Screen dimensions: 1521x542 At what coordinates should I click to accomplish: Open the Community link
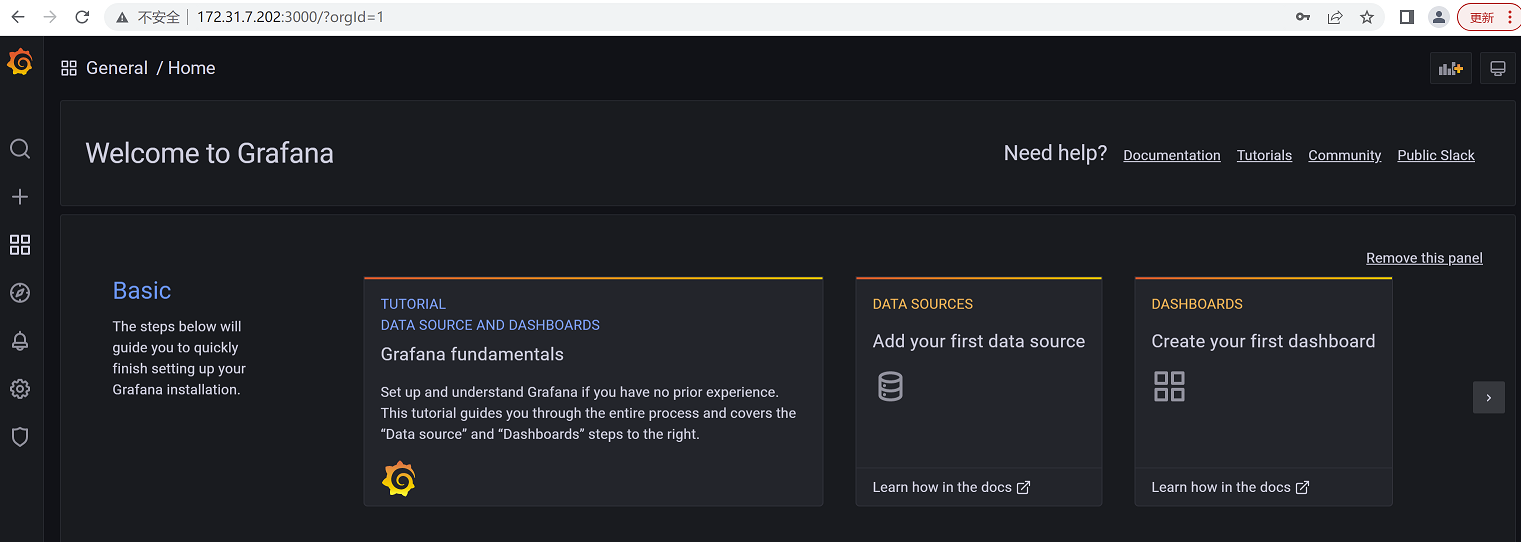[1344, 155]
